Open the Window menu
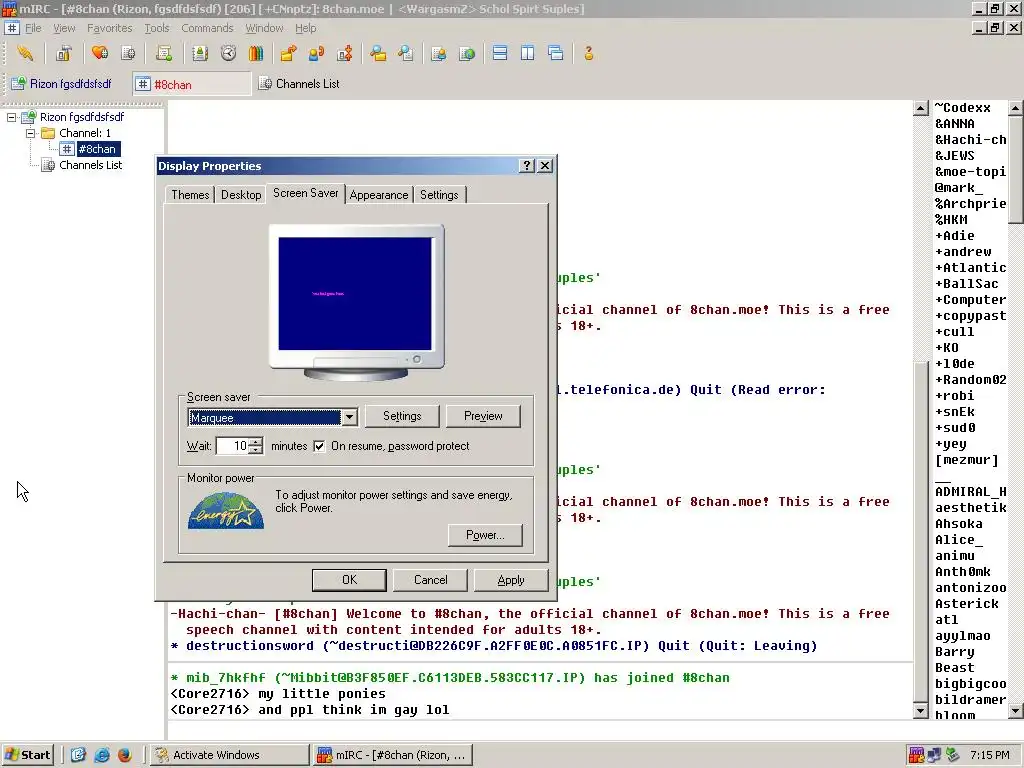The image size is (1024, 768). 264,28
